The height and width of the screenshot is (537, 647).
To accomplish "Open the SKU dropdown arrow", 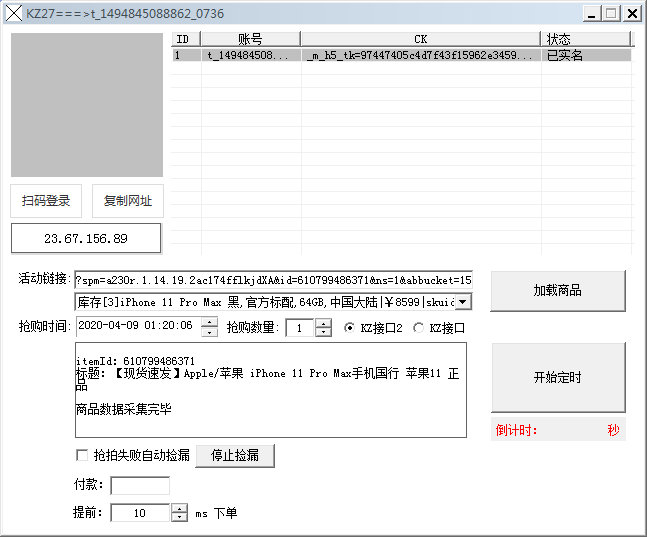I will [463, 302].
